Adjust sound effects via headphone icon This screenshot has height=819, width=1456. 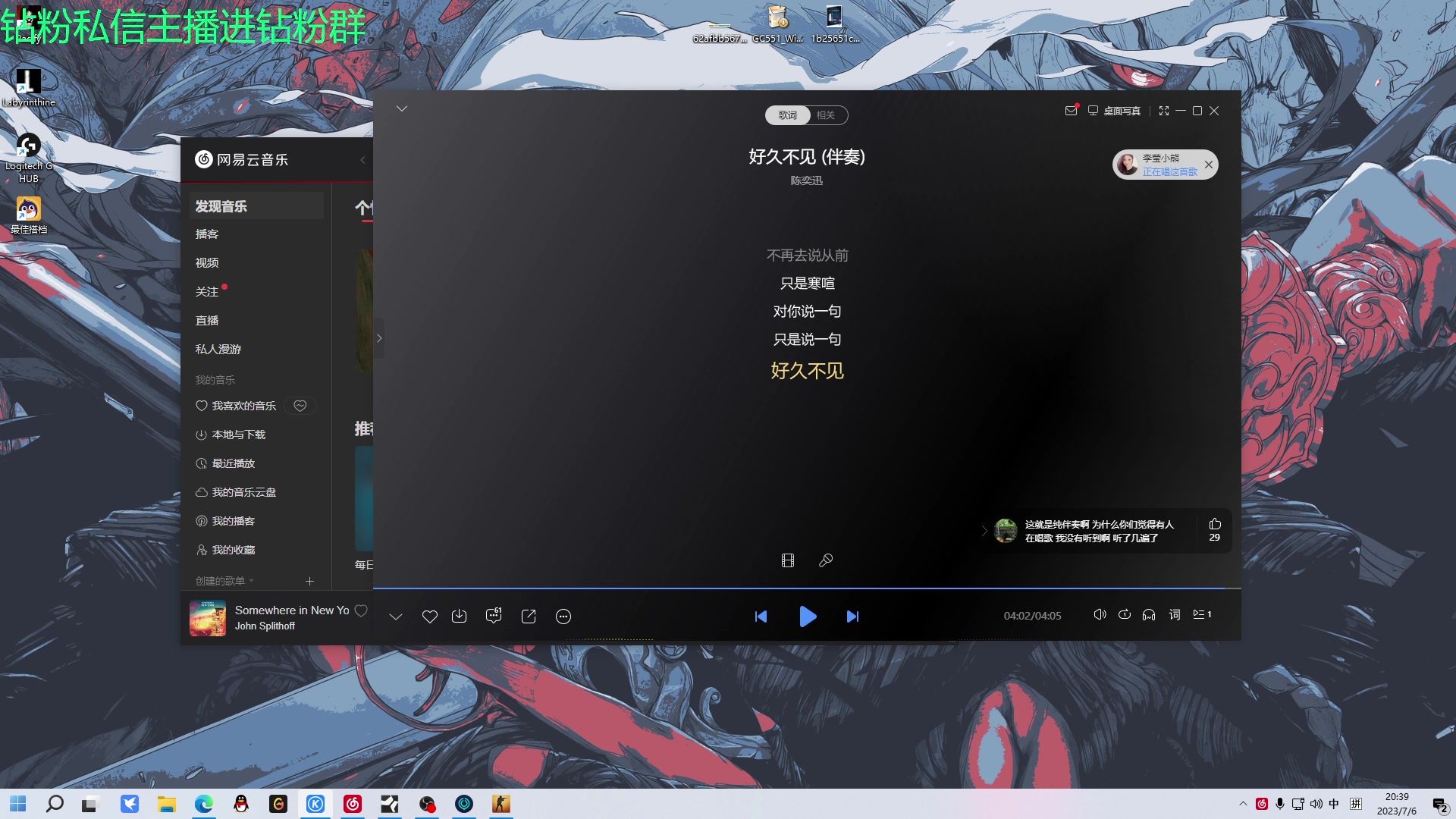1149,615
